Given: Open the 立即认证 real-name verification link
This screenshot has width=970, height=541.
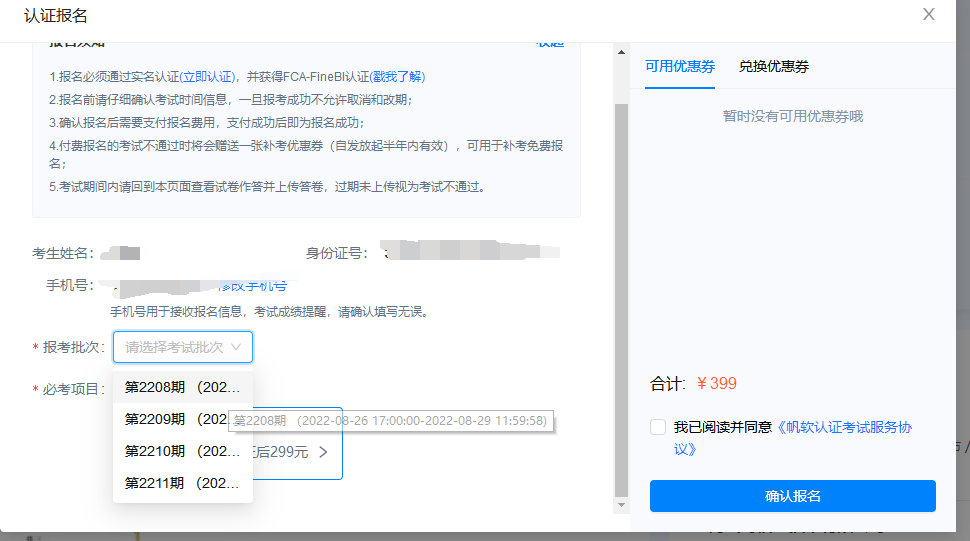Looking at the screenshot, I should click(x=207, y=77).
